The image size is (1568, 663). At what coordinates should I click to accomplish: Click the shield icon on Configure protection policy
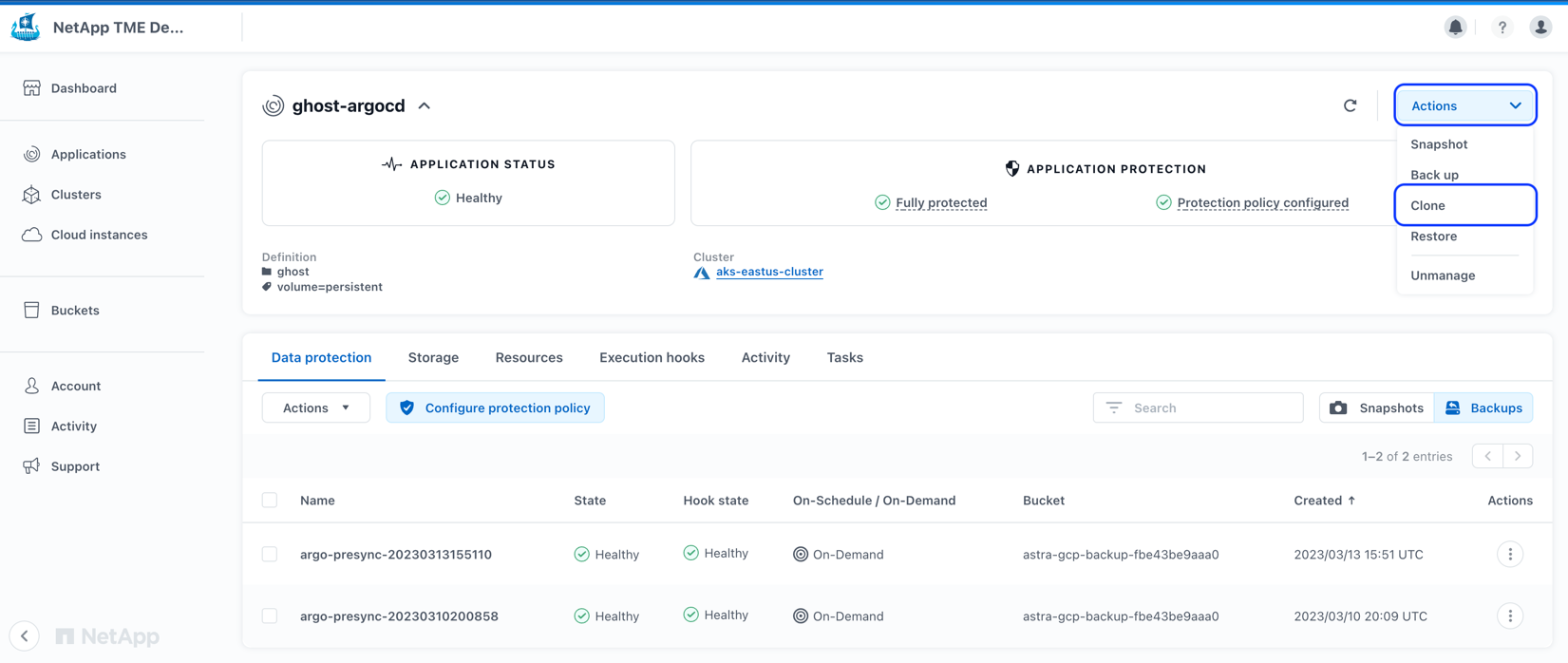[x=407, y=408]
